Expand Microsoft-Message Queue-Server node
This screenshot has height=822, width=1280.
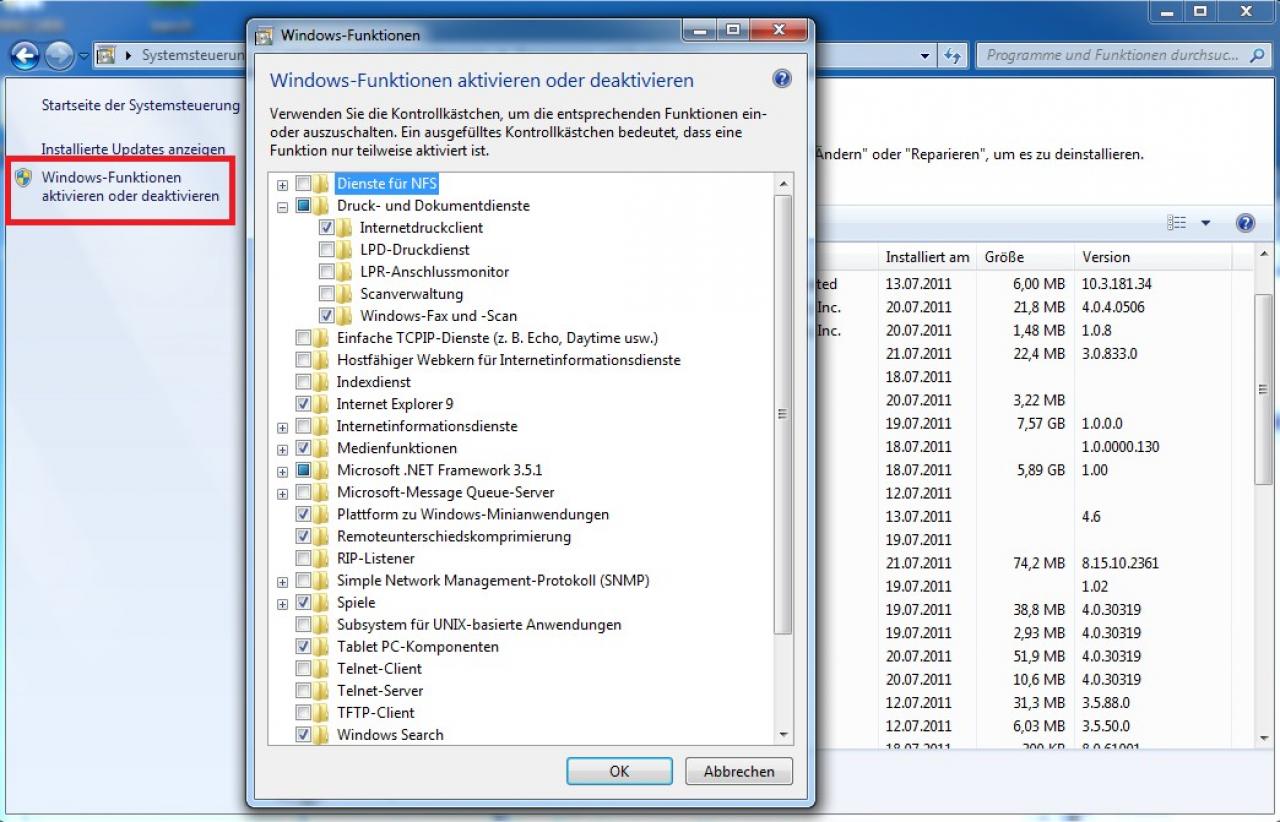(x=283, y=493)
